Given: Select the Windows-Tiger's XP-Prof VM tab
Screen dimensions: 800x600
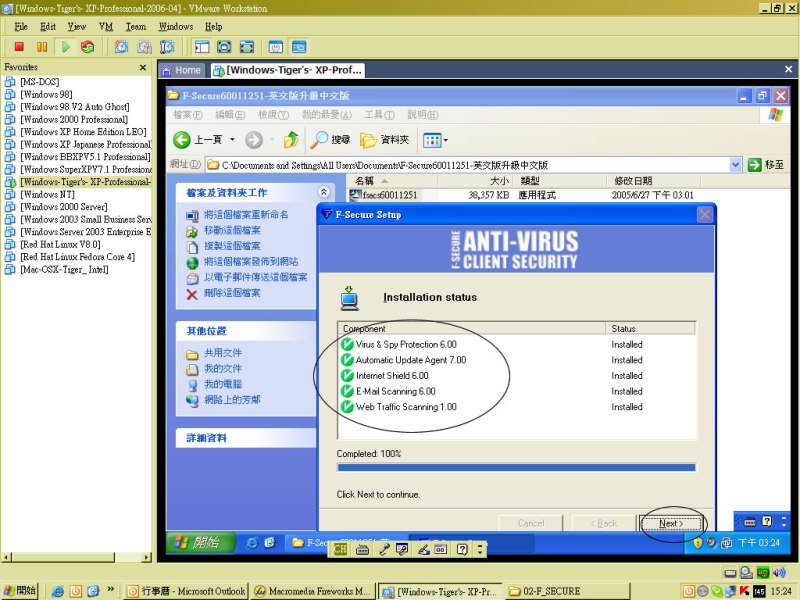Looking at the screenshot, I should coord(288,70).
